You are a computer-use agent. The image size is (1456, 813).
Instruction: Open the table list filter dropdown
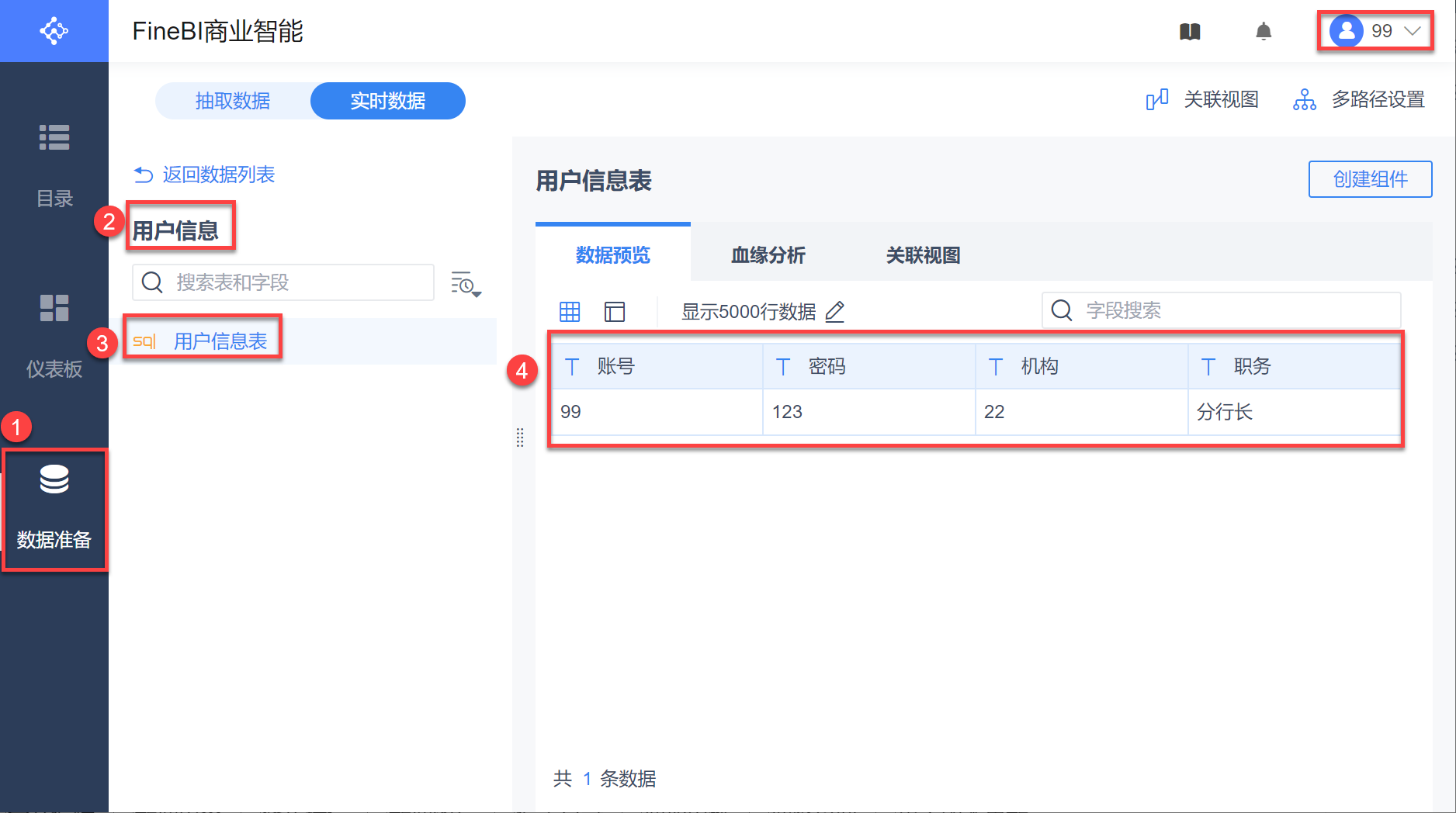(x=466, y=285)
